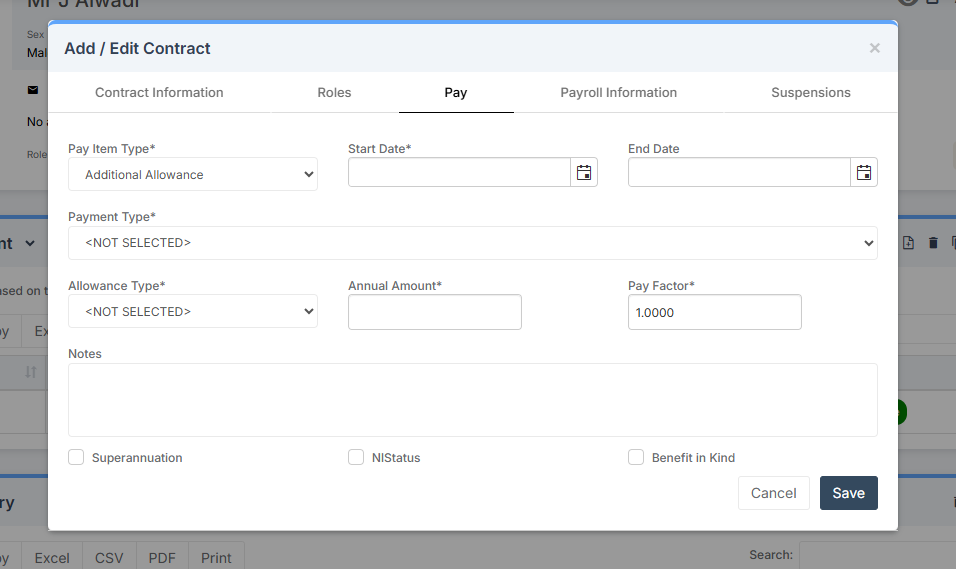Close the Add / Edit Contract dialog

[x=874, y=48]
